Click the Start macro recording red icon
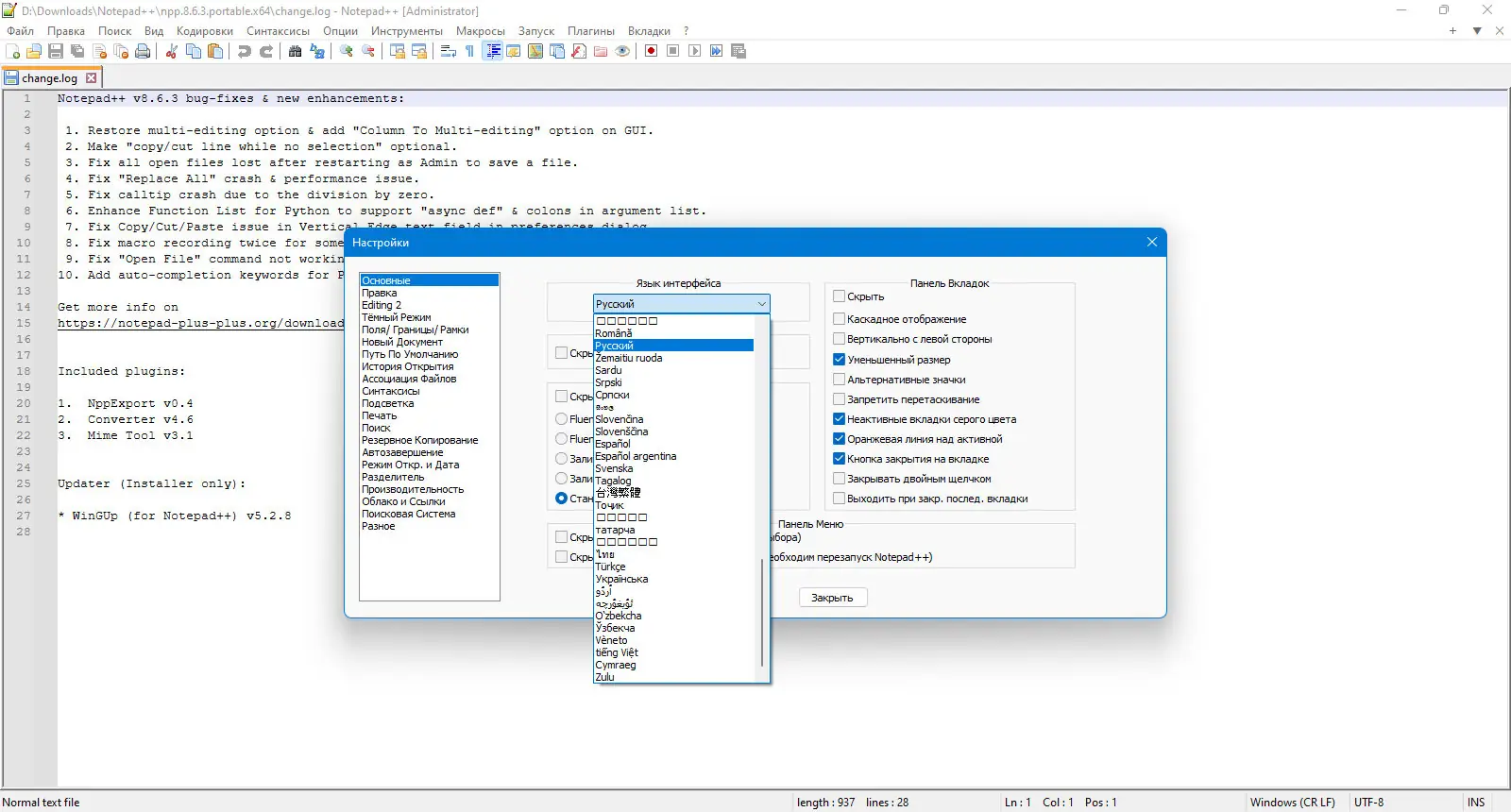The height and width of the screenshot is (812, 1511). (x=651, y=51)
